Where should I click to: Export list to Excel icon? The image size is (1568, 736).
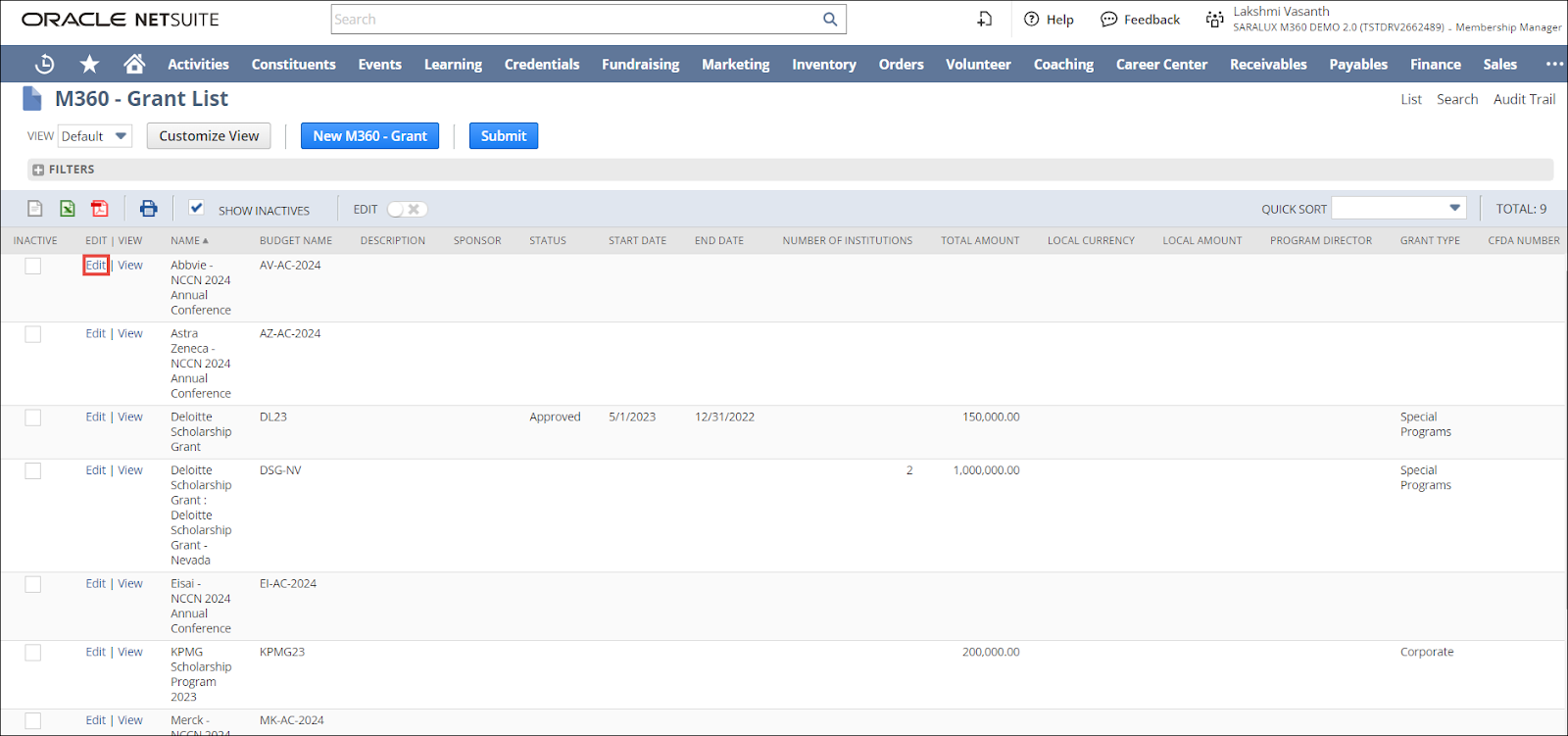[x=68, y=209]
